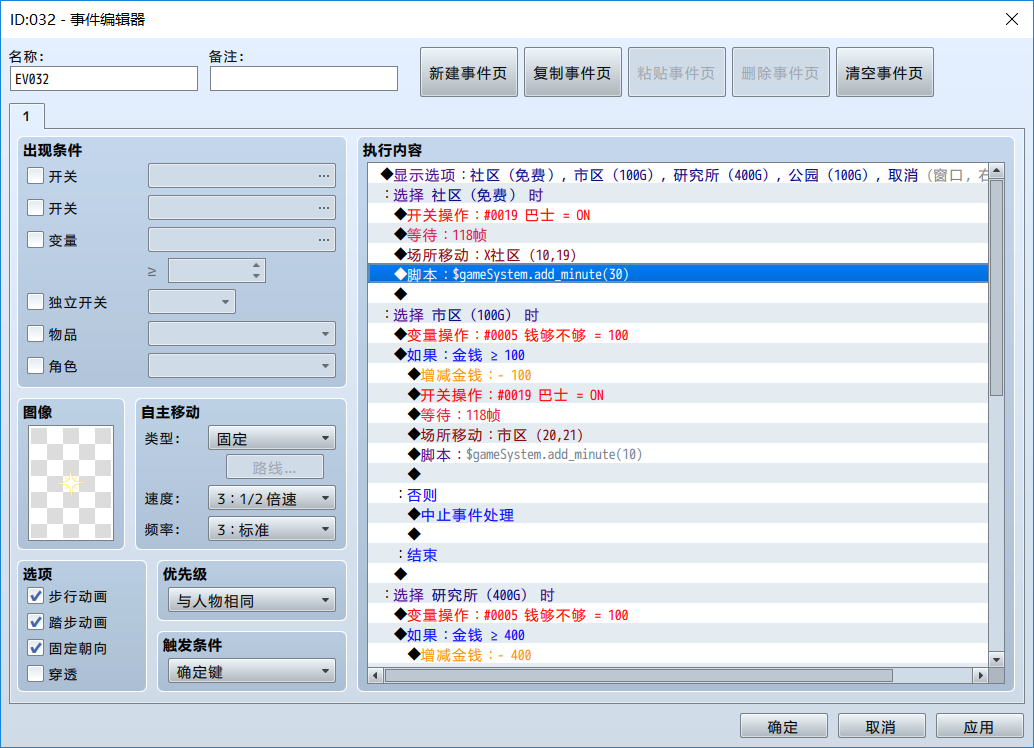
Task: Select the 增减金钱：- 100 command
Action: (678, 375)
